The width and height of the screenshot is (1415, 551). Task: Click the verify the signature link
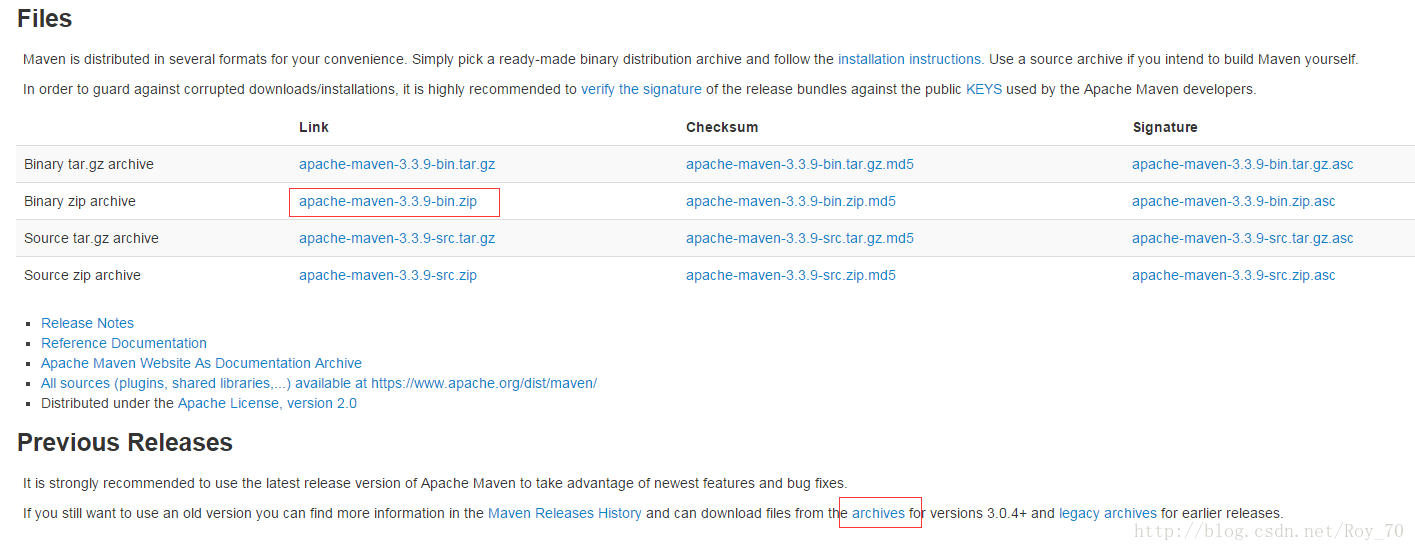(x=641, y=89)
